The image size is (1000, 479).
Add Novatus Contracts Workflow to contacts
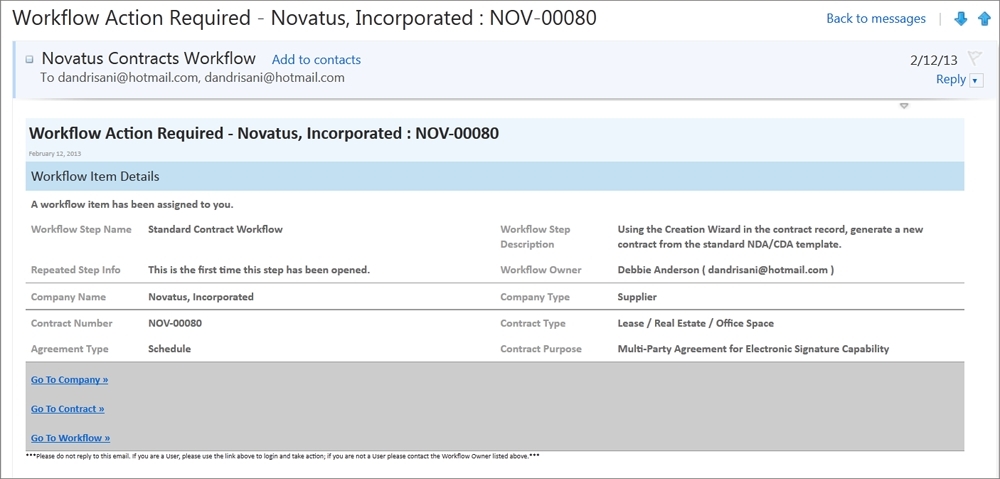click(316, 60)
